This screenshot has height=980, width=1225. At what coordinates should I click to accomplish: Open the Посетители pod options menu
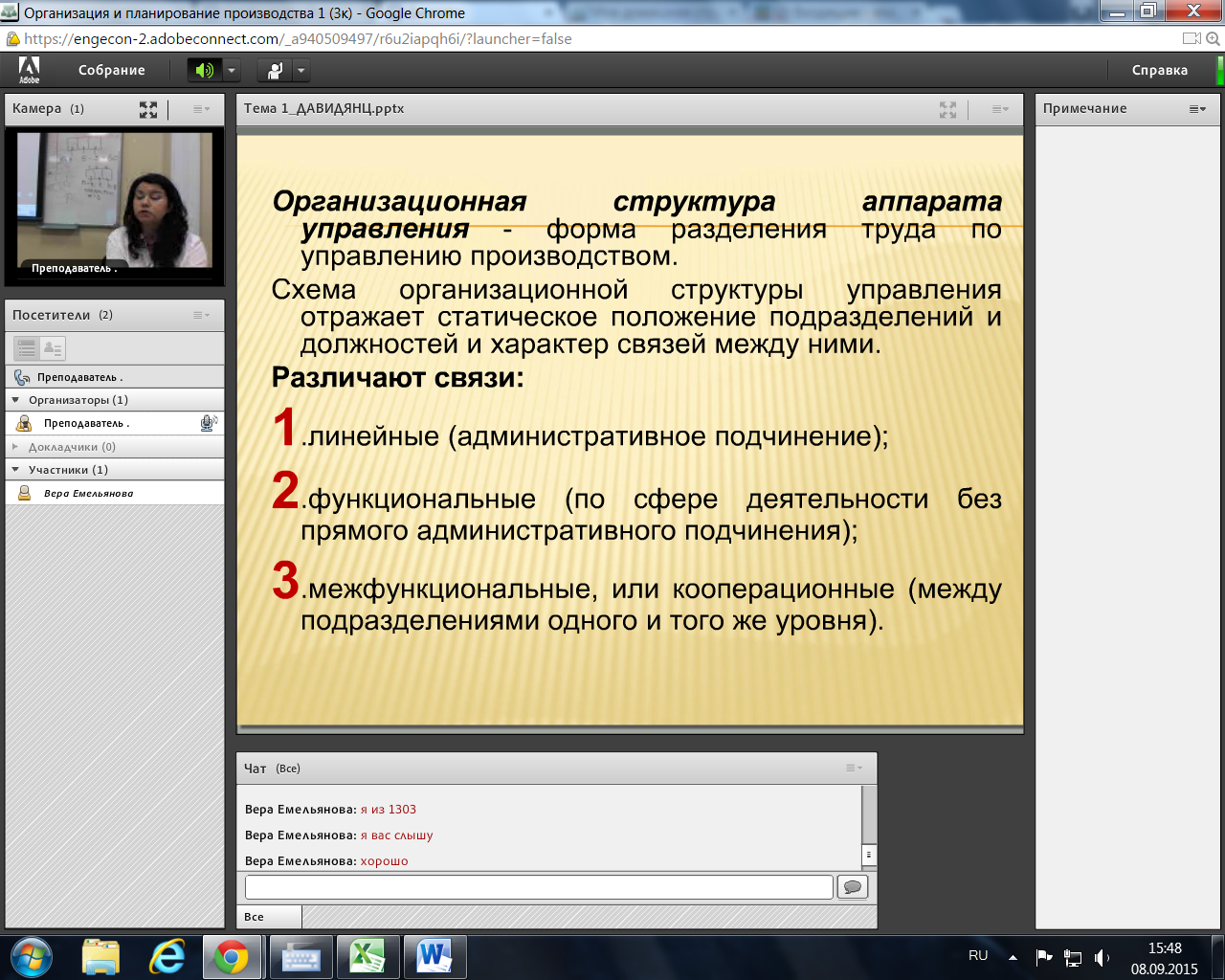coord(201,315)
